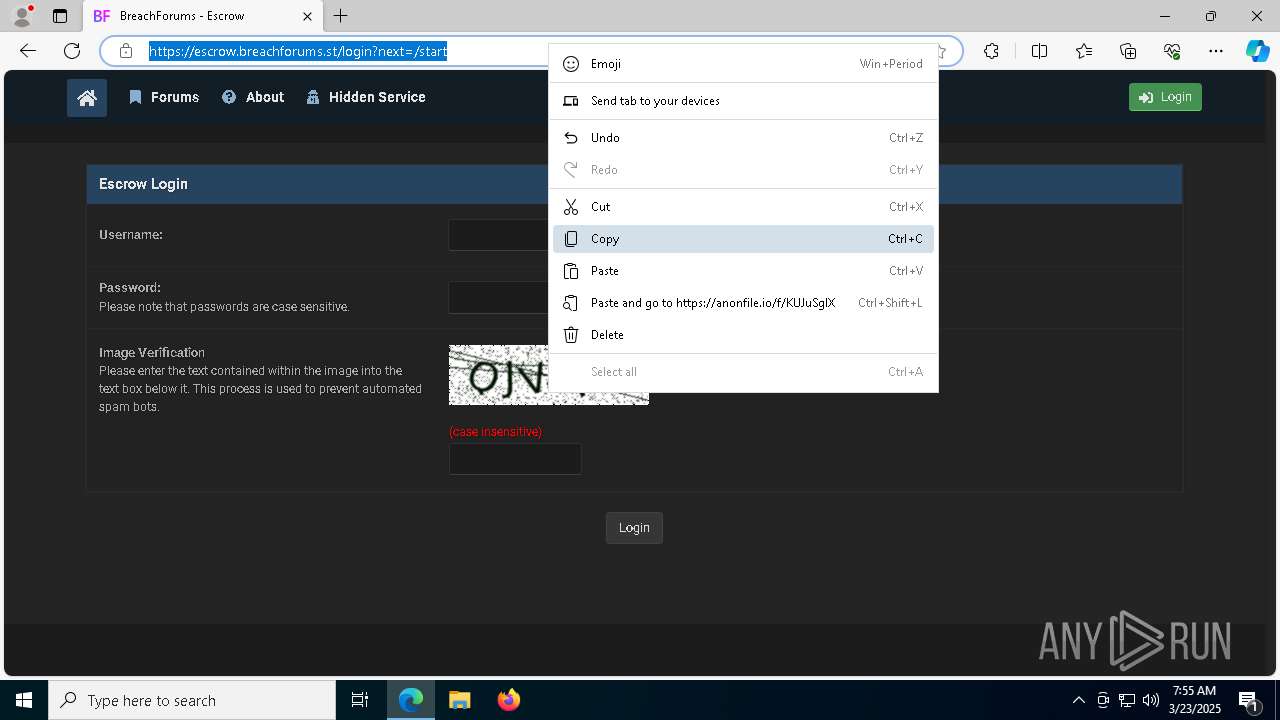Viewport: 1280px width, 720px height.
Task: Open the tab actions menu icon
Action: pos(60,16)
